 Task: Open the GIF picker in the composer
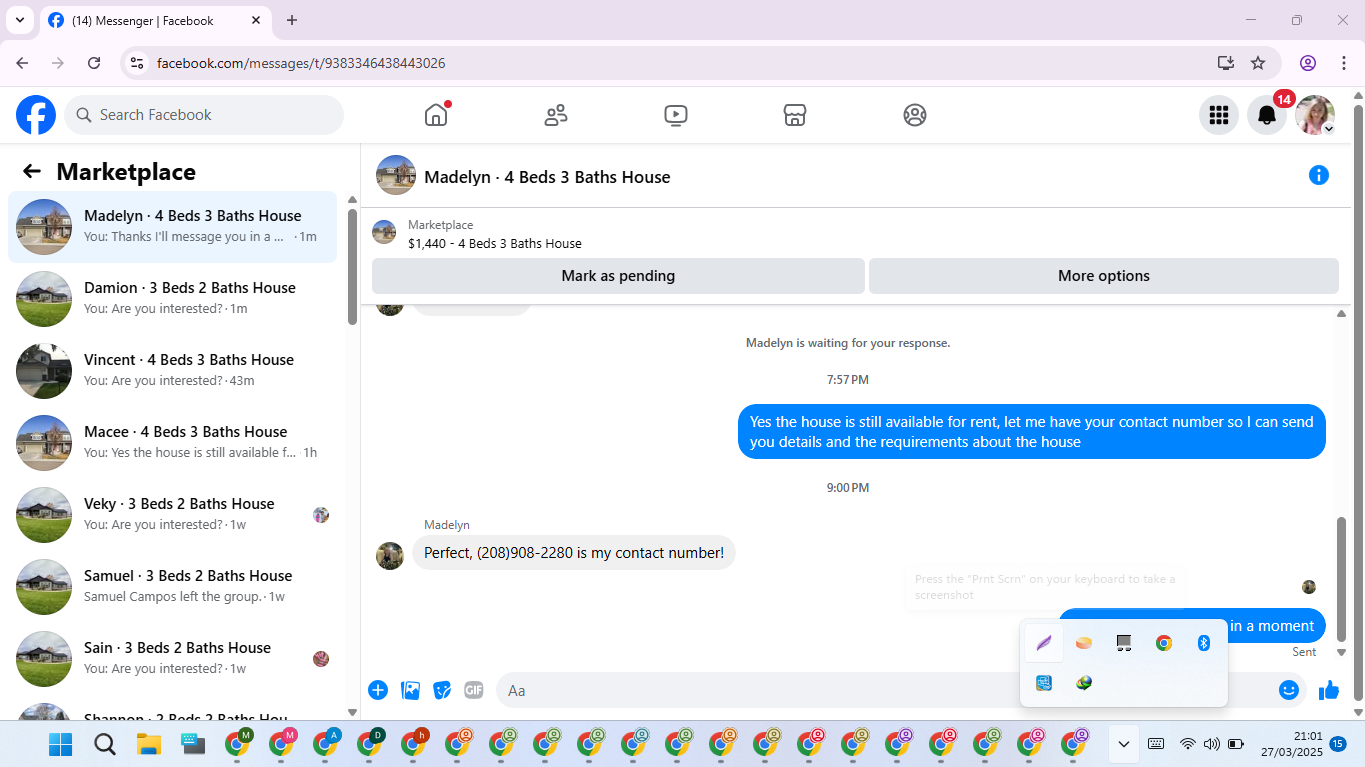474,689
